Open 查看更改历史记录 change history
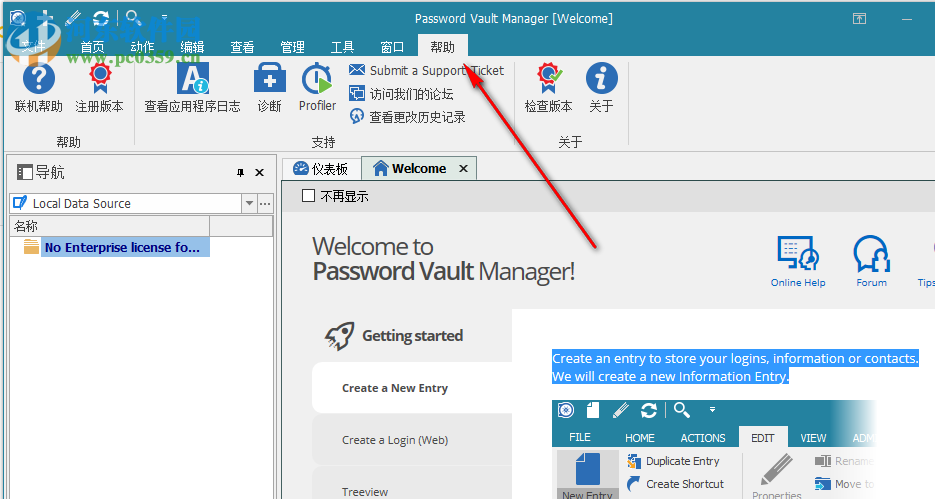This screenshot has height=499, width=935. [407, 117]
